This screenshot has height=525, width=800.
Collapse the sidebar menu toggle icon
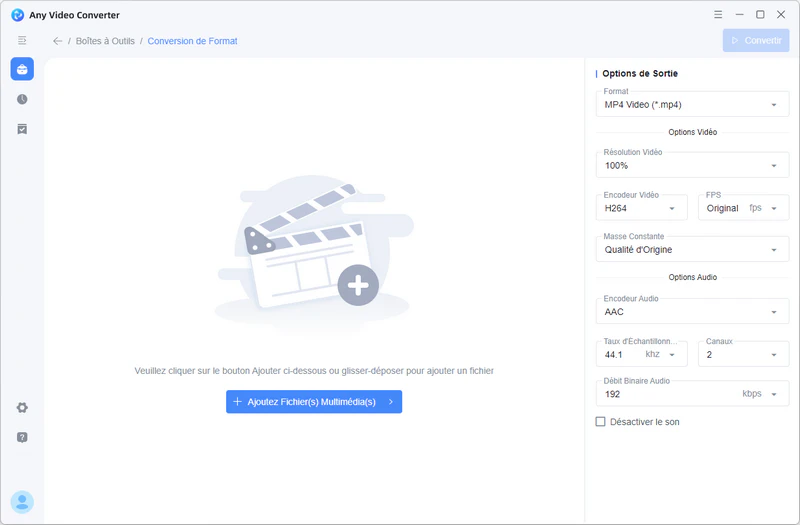[x=22, y=40]
